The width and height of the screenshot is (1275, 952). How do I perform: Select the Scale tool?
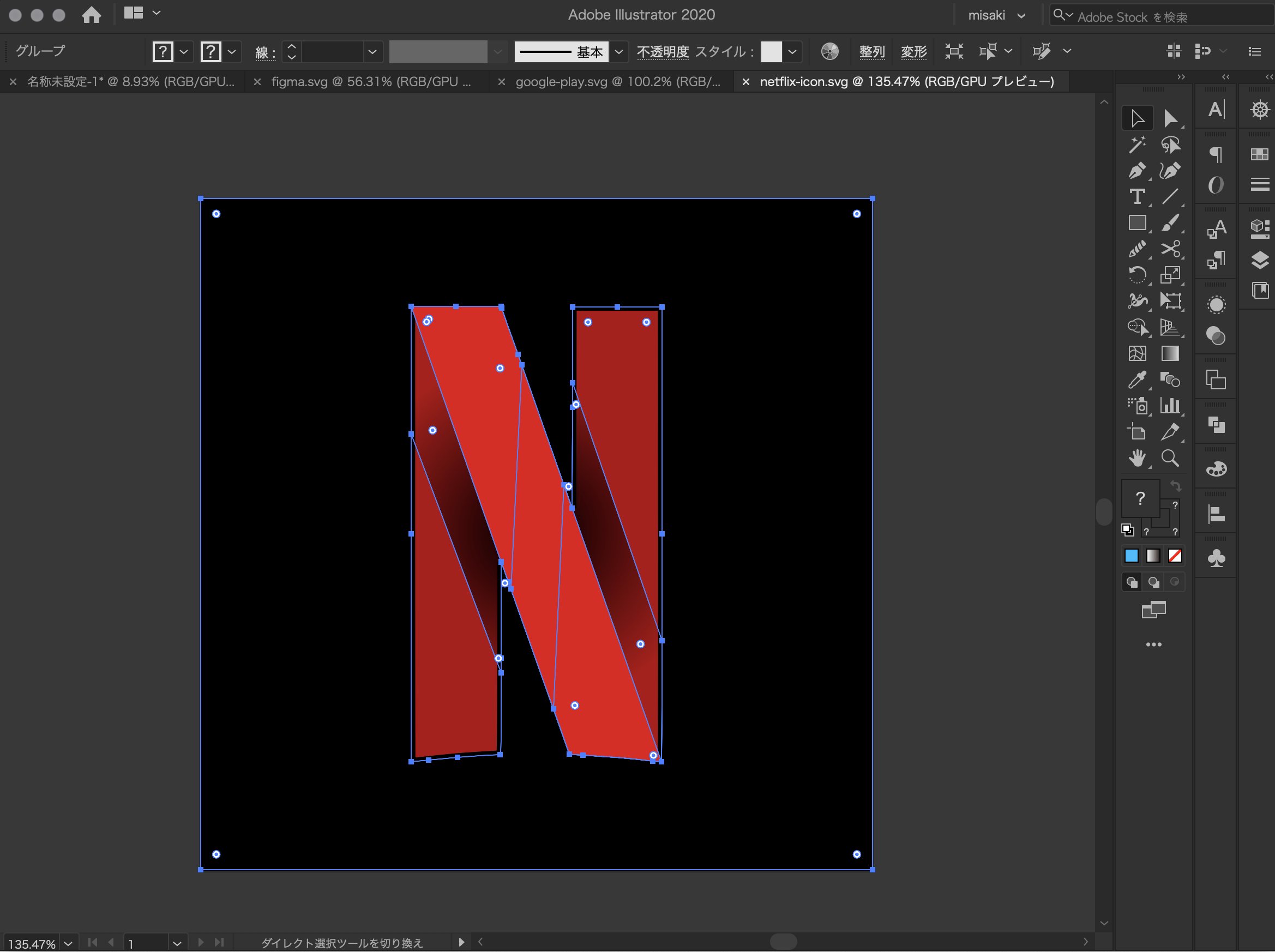pyautogui.click(x=1170, y=275)
